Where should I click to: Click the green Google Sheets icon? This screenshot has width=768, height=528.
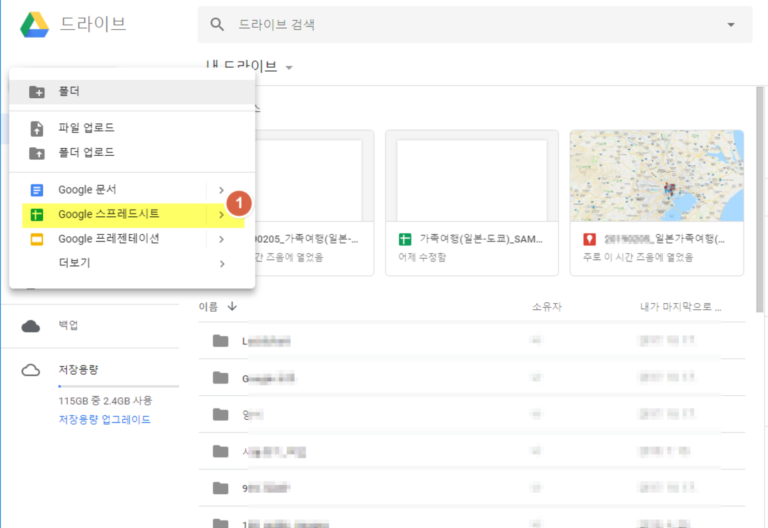pyautogui.click(x=37, y=215)
